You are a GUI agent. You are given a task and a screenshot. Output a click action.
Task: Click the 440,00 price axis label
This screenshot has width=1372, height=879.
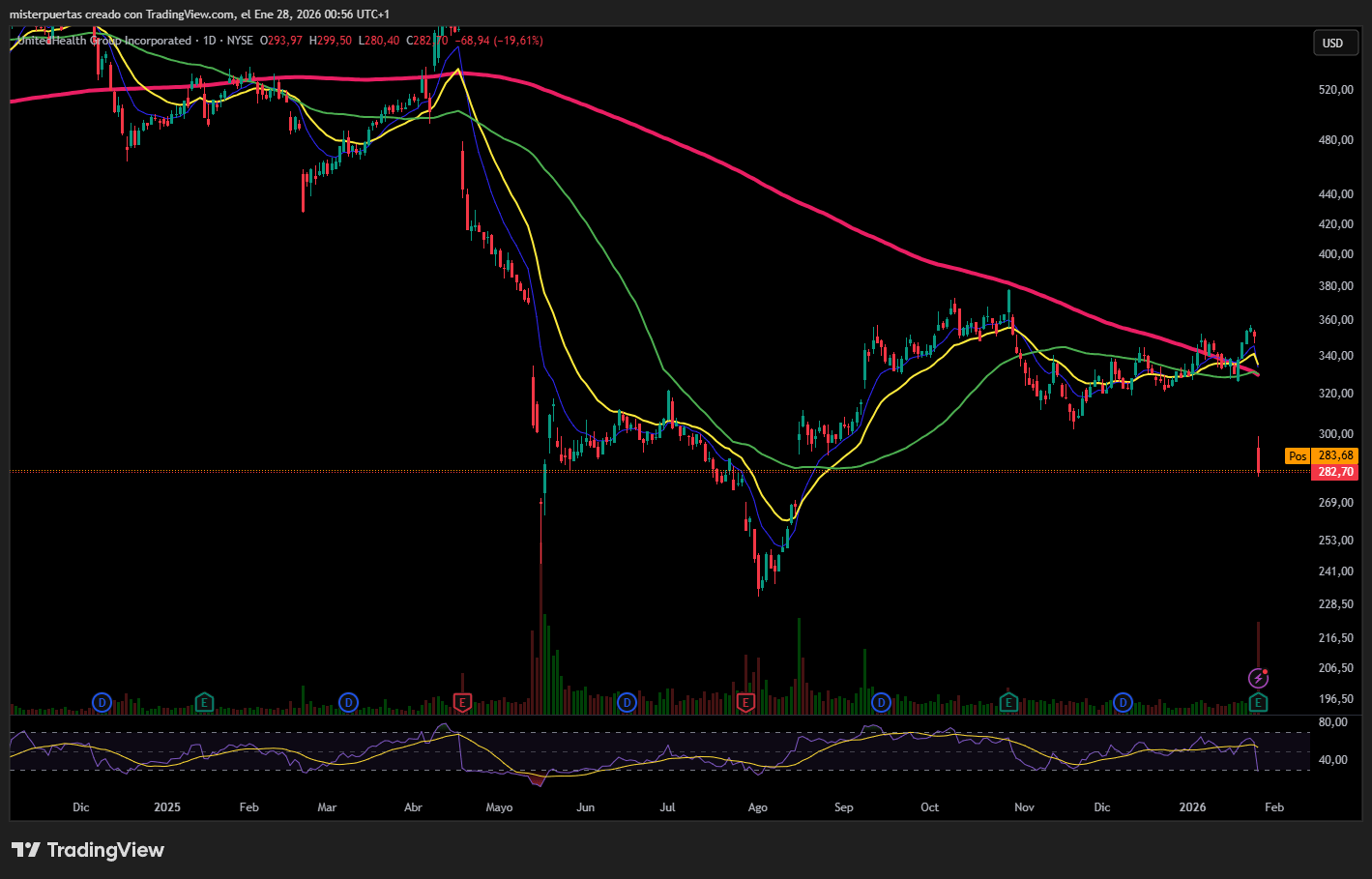pos(1335,194)
